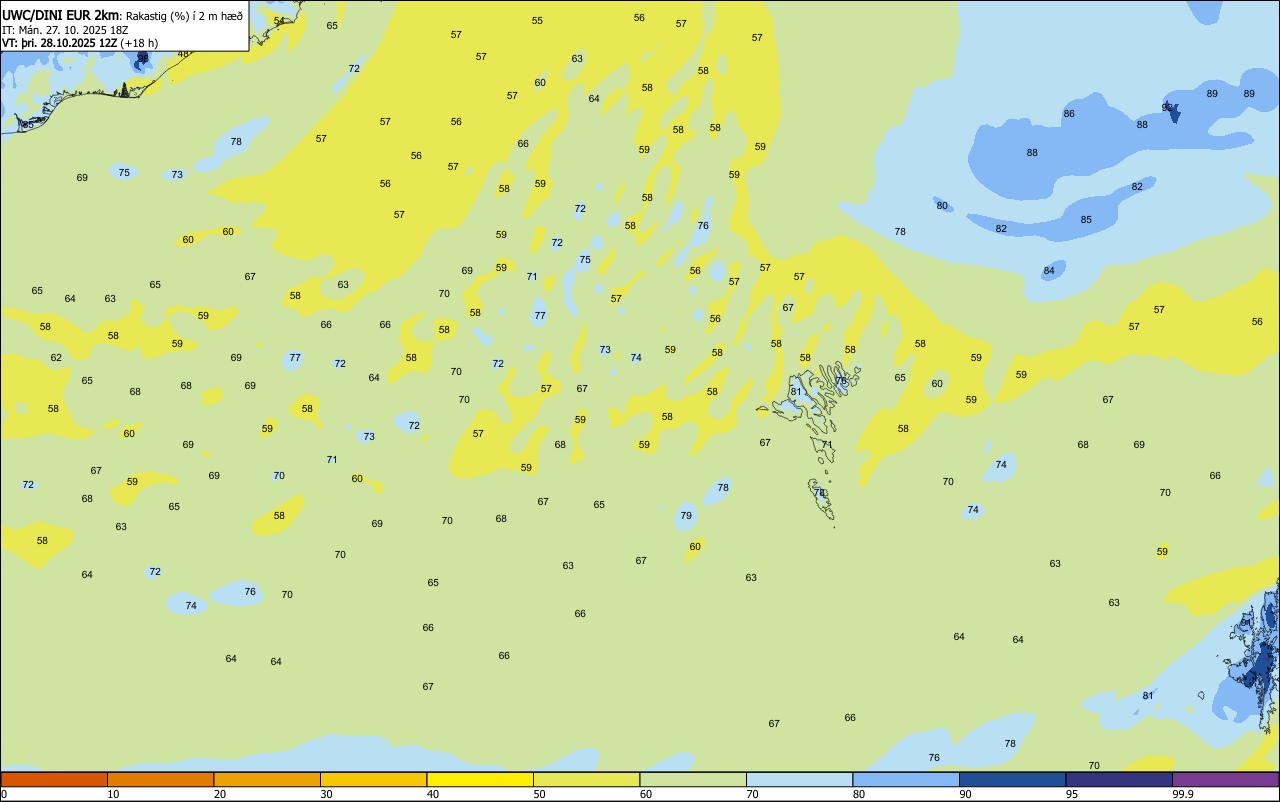This screenshot has width=1280, height=802.
Task: Click the humidity value 85 on the map
Action: [x=1086, y=220]
